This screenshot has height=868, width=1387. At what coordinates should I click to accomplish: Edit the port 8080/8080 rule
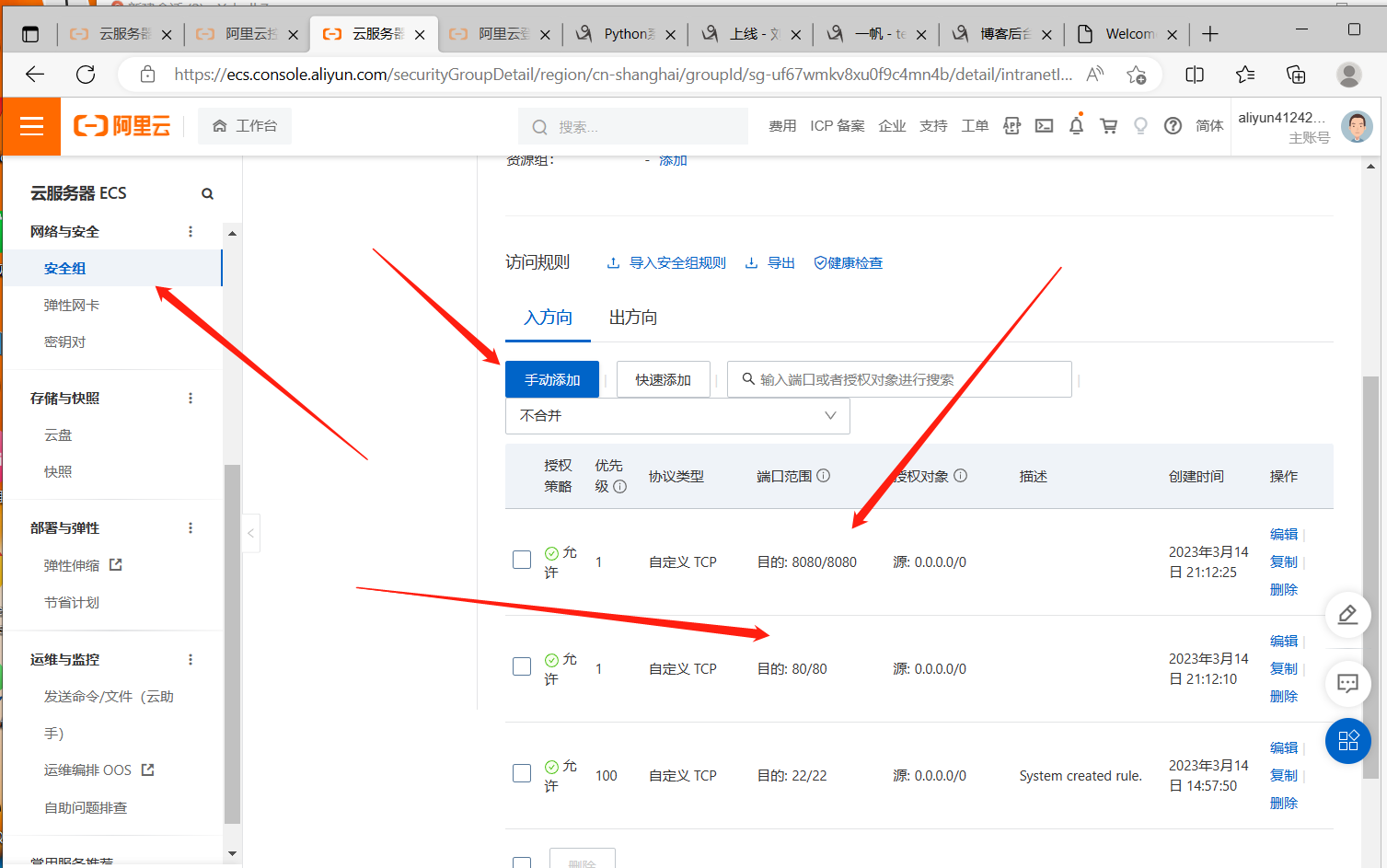pyautogui.click(x=1284, y=535)
